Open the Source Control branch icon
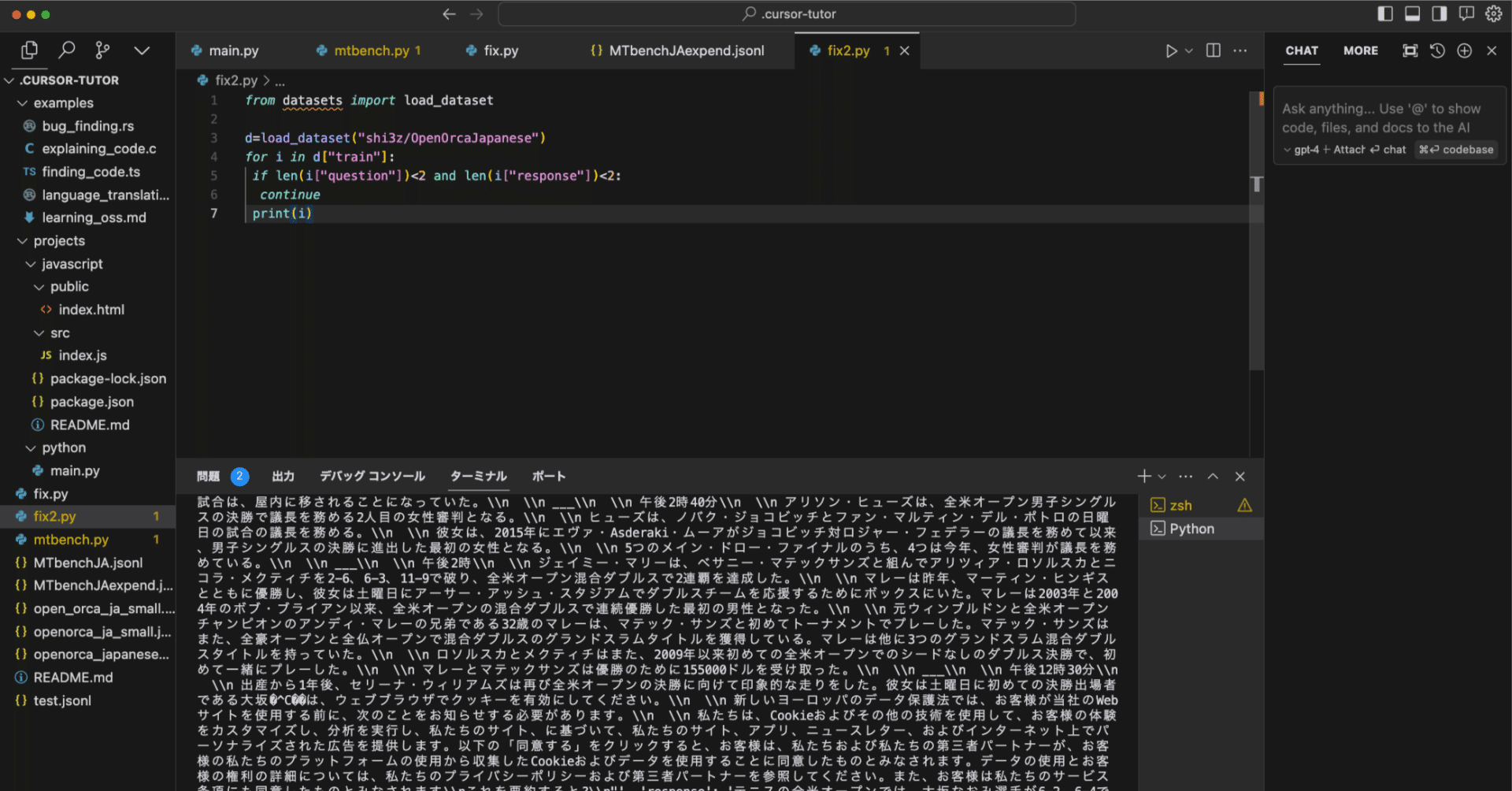The image size is (1512, 791). (102, 50)
